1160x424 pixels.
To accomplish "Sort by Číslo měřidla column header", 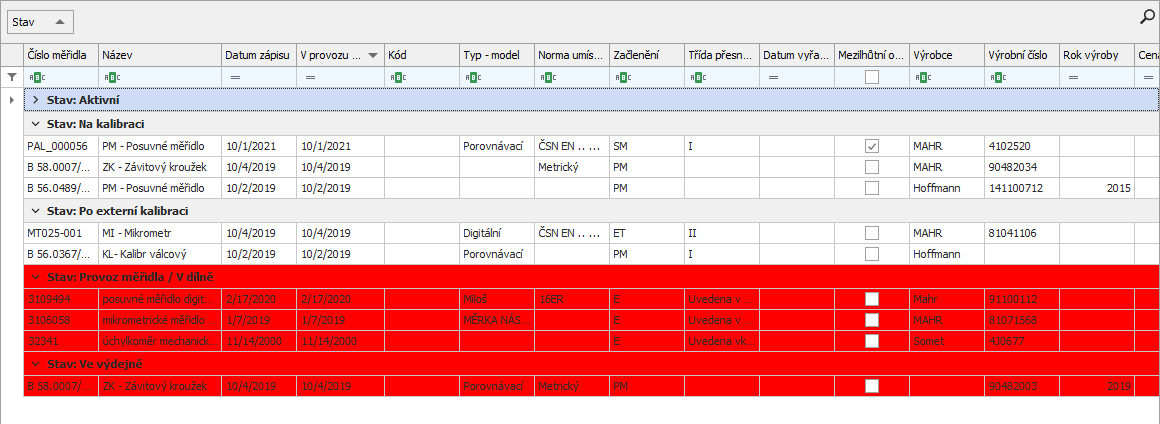I will tap(61, 55).
